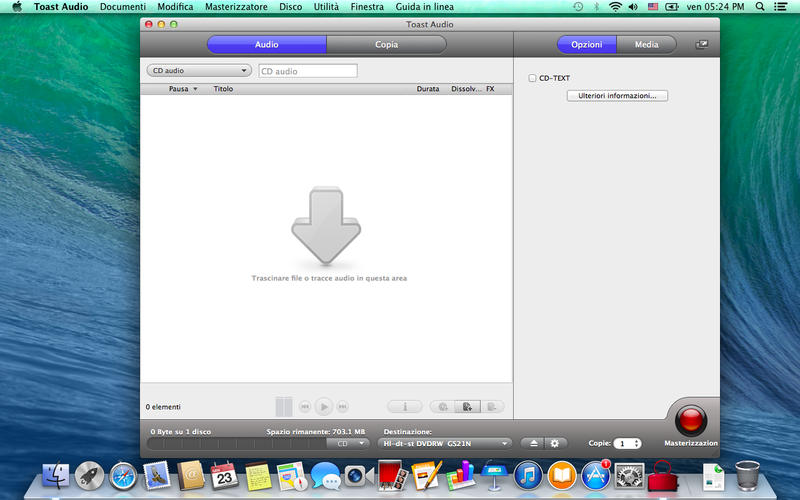
Task: Expand the Pausa column dropdown arrow
Action: 195,89
